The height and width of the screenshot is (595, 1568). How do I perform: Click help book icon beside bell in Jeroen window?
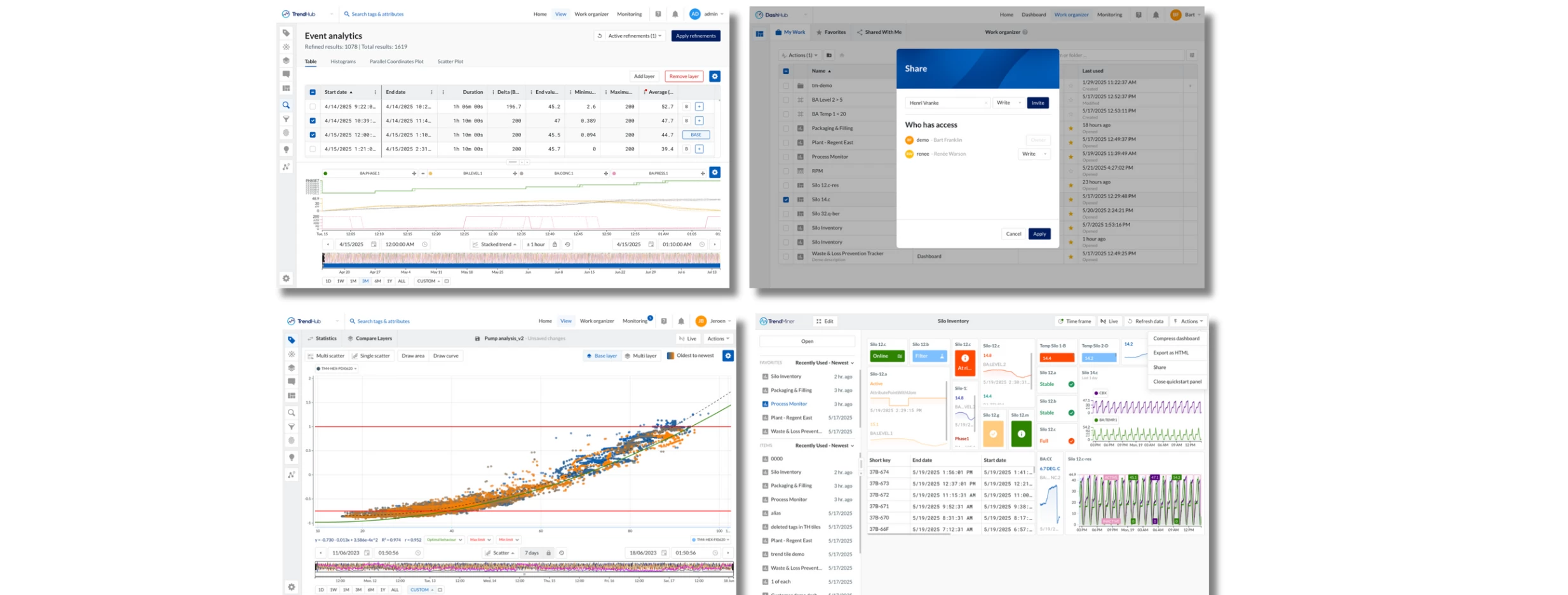pyautogui.click(x=663, y=321)
